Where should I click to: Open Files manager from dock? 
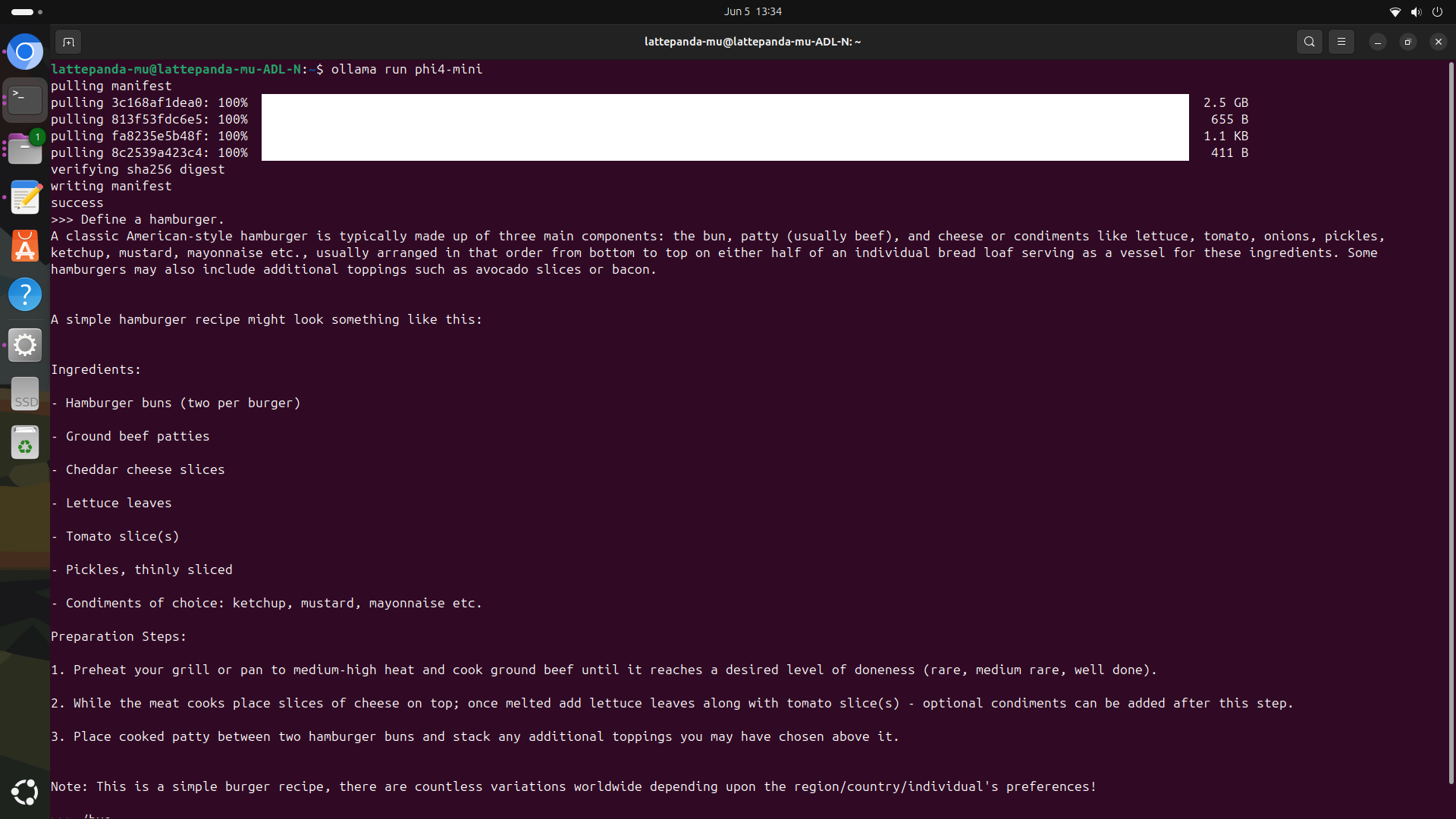click(x=25, y=149)
